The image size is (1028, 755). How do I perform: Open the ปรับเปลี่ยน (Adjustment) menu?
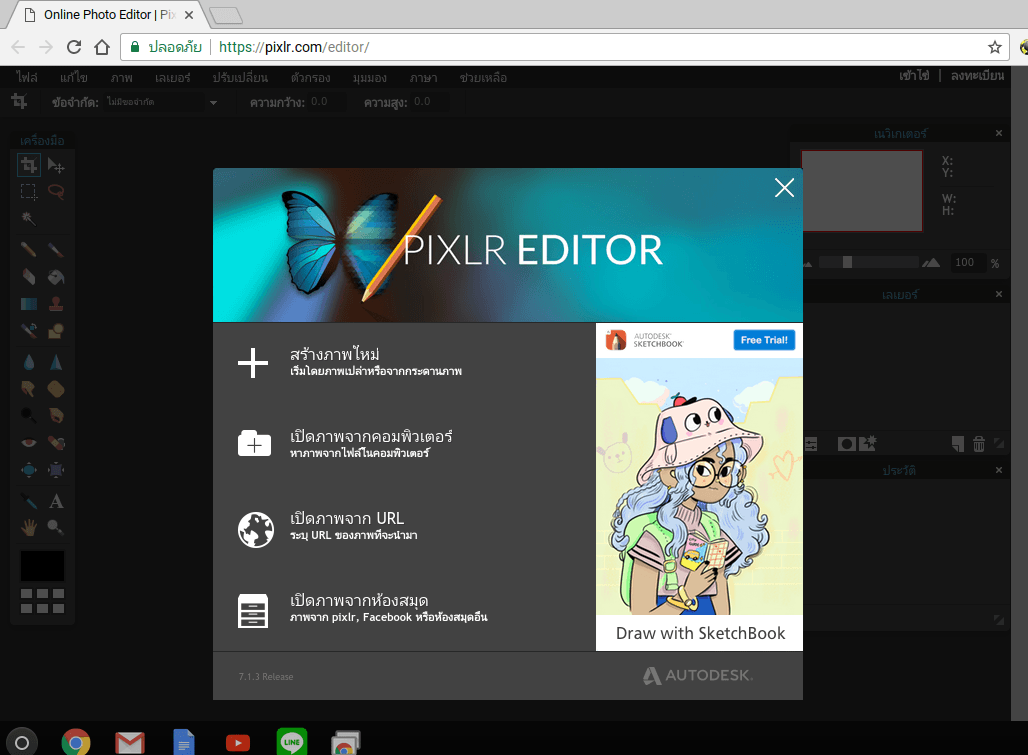tap(240, 77)
